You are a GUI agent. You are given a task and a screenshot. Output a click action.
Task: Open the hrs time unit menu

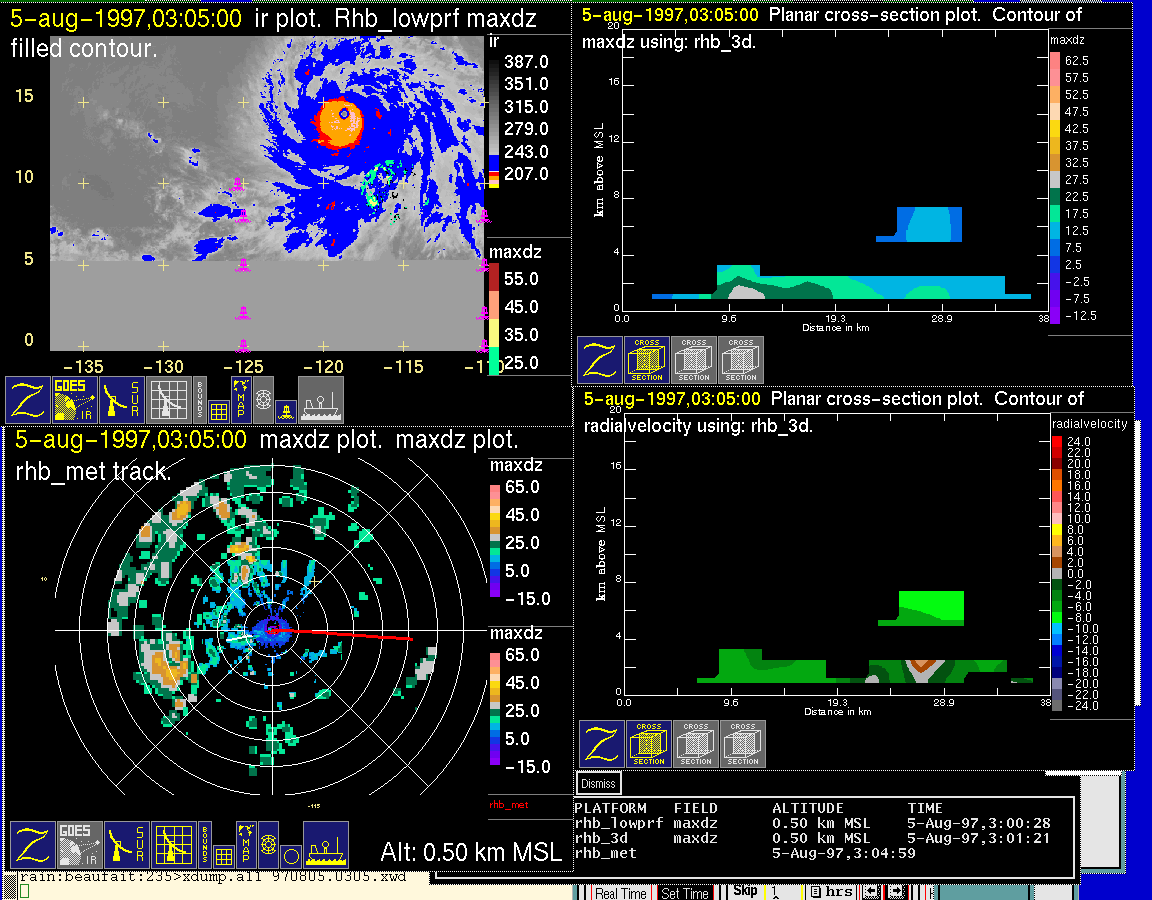pyautogui.click(x=831, y=892)
